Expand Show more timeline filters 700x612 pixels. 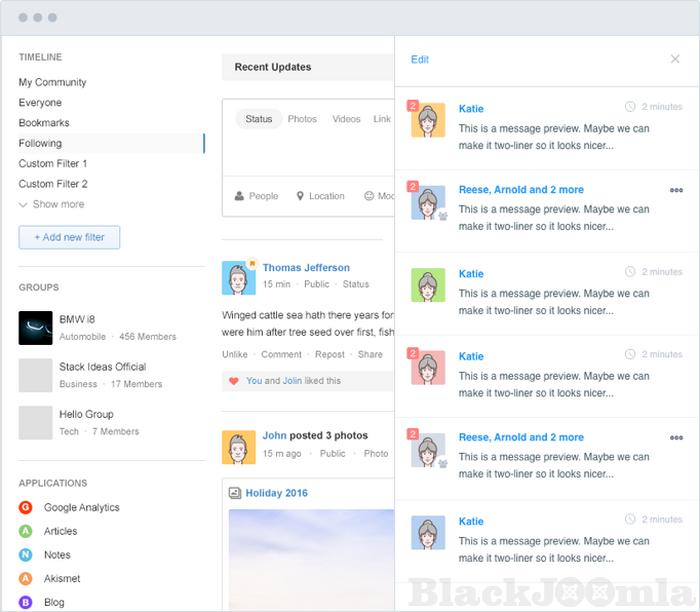[x=51, y=204]
